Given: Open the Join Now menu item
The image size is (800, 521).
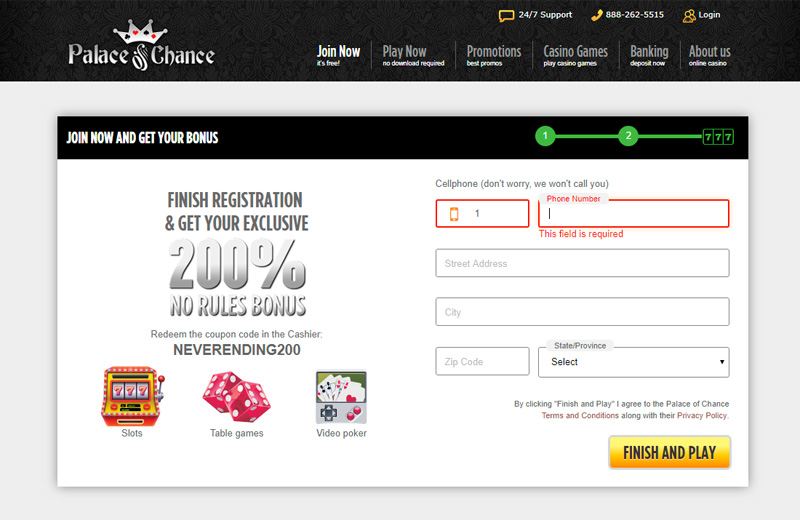Looking at the screenshot, I should click(338, 55).
